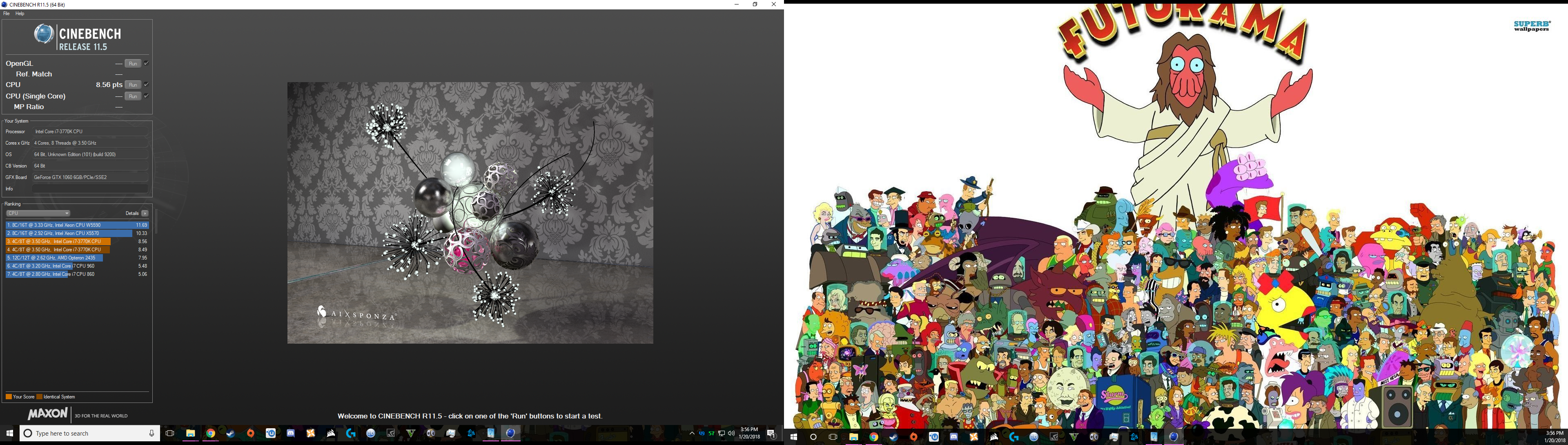This screenshot has height=445, width=1568.
Task: Click the side panel splitter grip handle
Action: click(156, 221)
